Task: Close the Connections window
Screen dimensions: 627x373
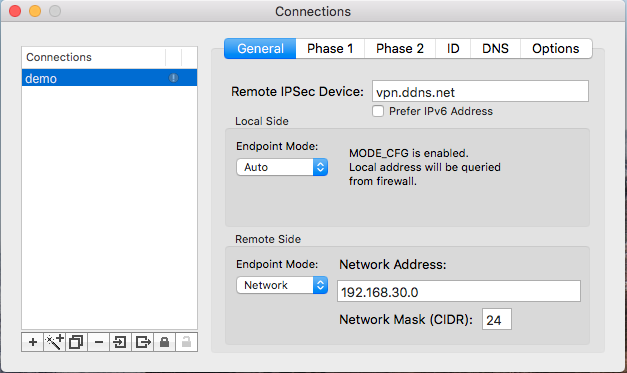Action: pos(15,11)
